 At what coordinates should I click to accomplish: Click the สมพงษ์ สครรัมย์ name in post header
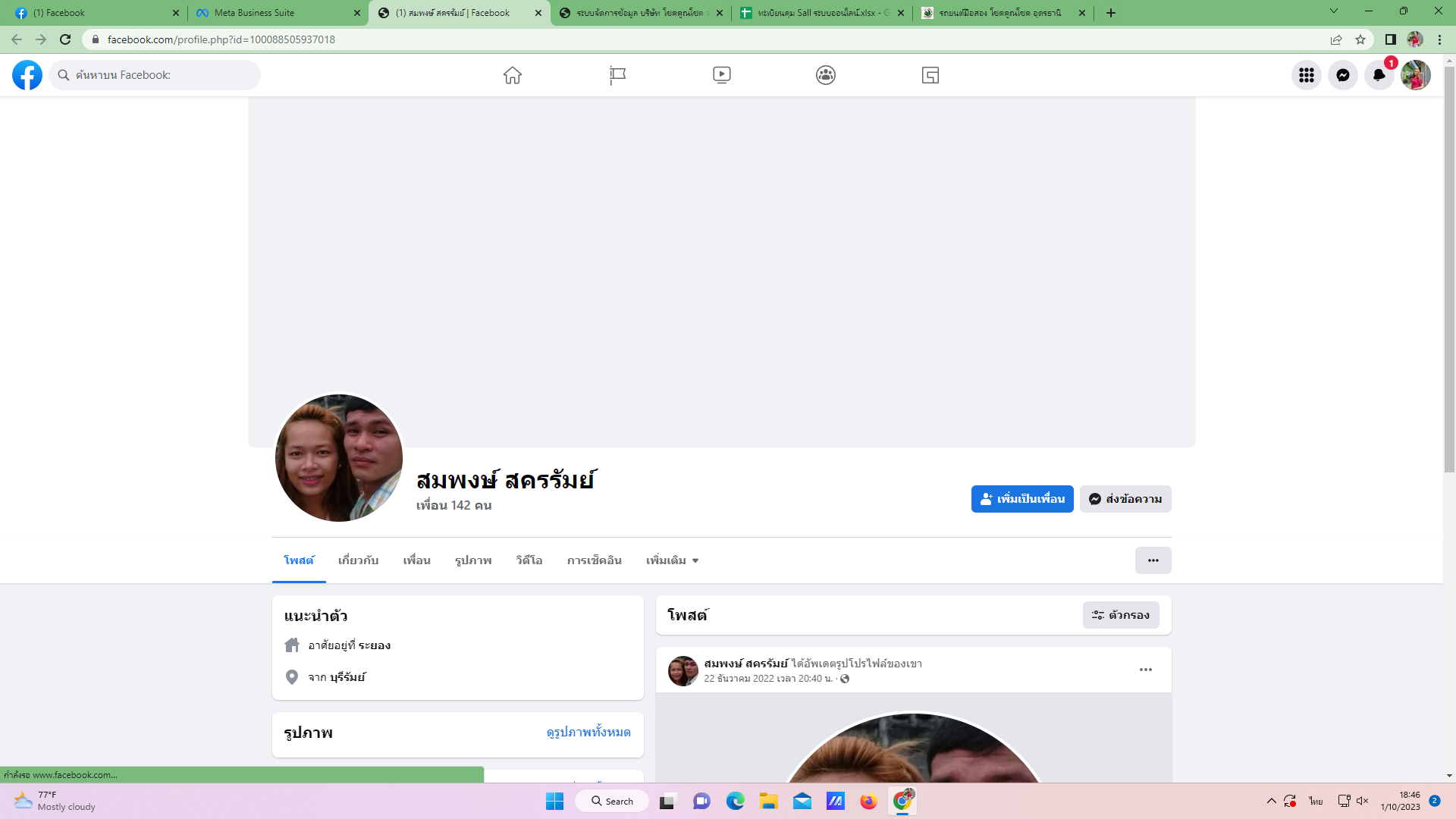point(745,664)
